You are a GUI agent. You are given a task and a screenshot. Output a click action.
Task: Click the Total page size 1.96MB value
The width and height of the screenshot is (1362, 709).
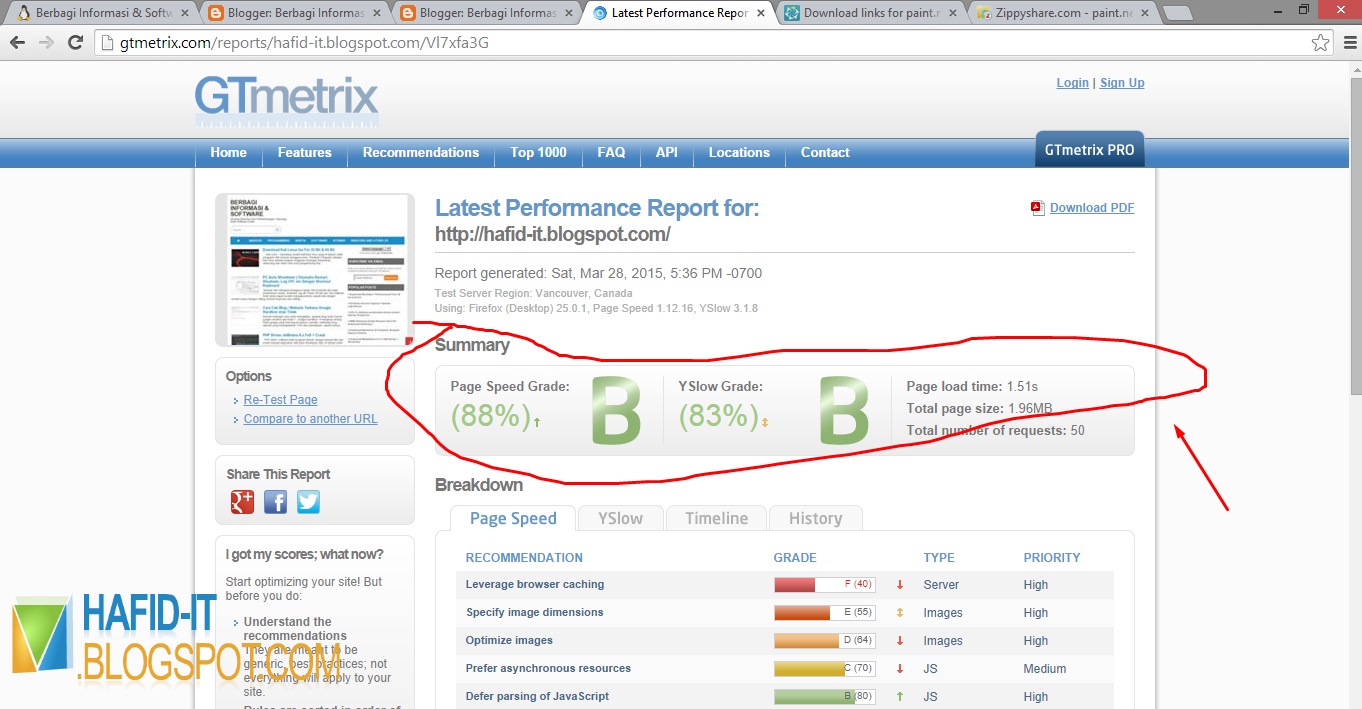[1030, 408]
